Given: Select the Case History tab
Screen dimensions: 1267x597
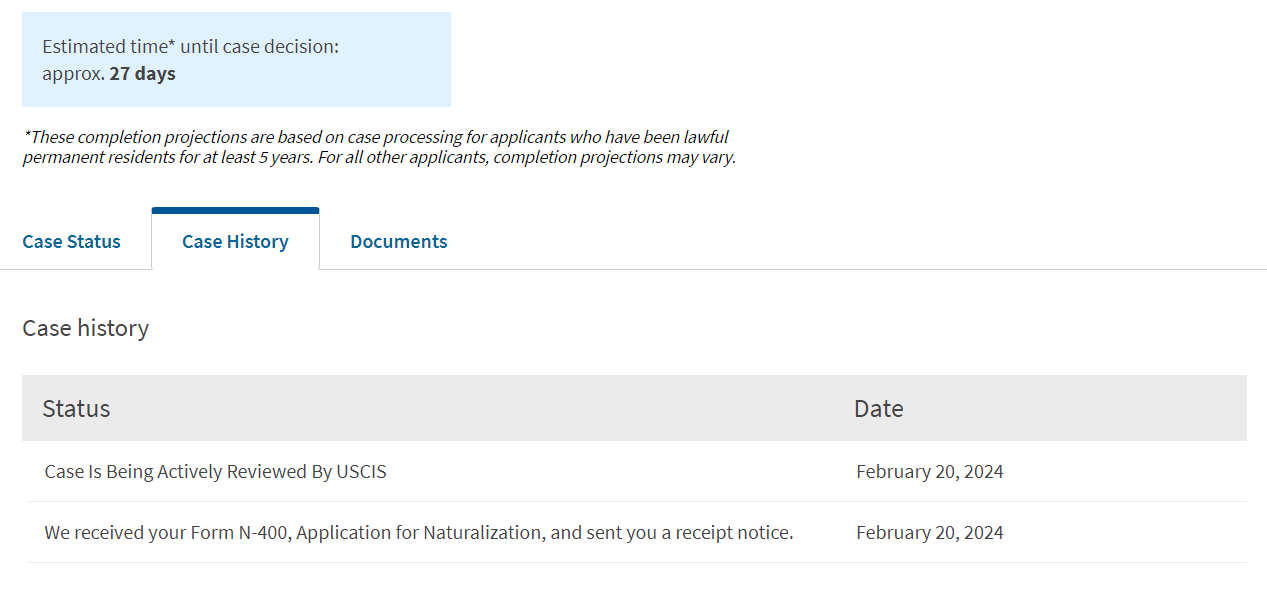Looking at the screenshot, I should (235, 242).
